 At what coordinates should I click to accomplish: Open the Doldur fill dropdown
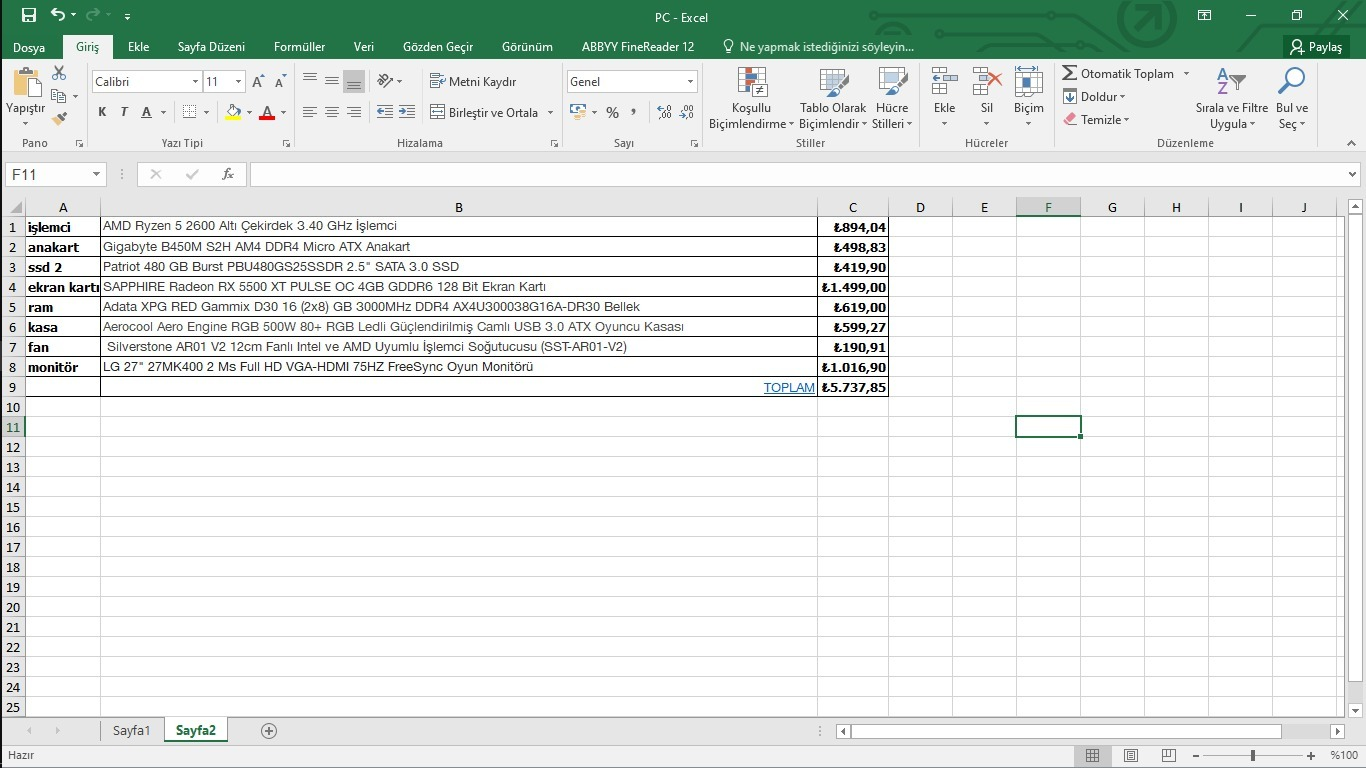pyautogui.click(x=1094, y=97)
